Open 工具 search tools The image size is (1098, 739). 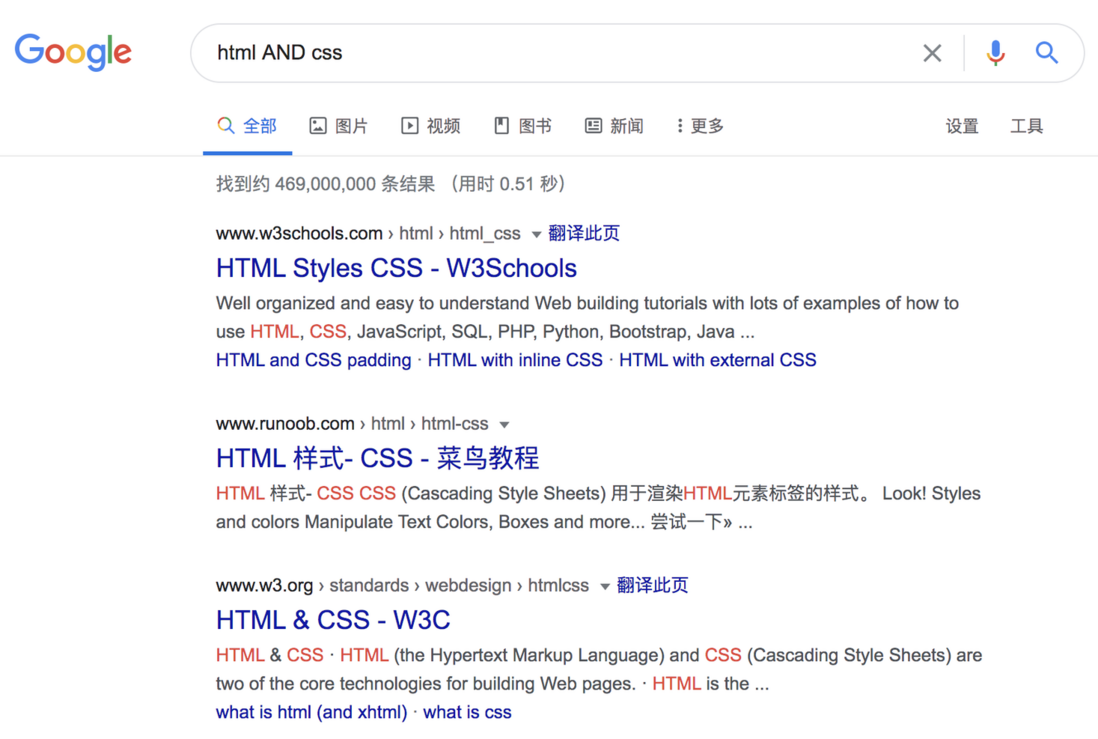pos(1027,126)
